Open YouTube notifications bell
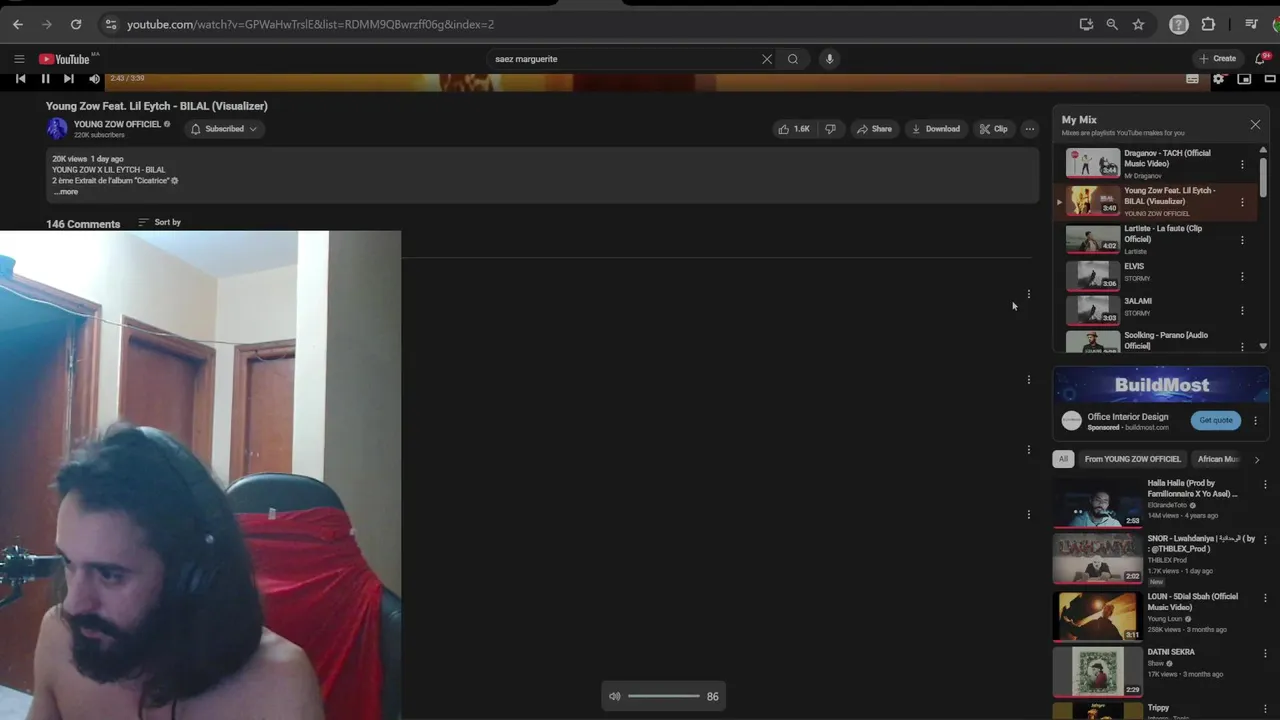 (1261, 59)
